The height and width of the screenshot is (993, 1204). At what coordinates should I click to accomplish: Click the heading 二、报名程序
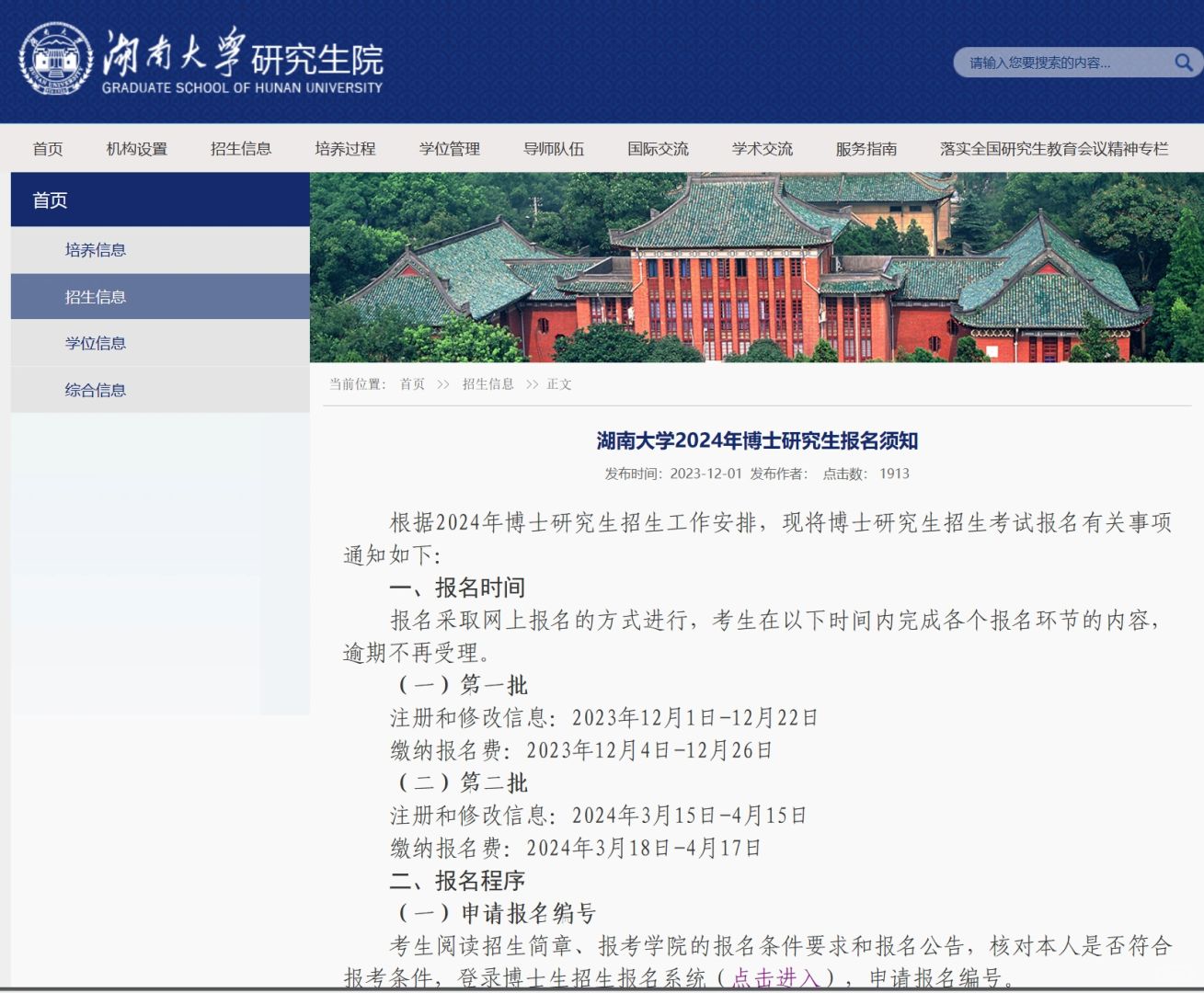[x=457, y=881]
